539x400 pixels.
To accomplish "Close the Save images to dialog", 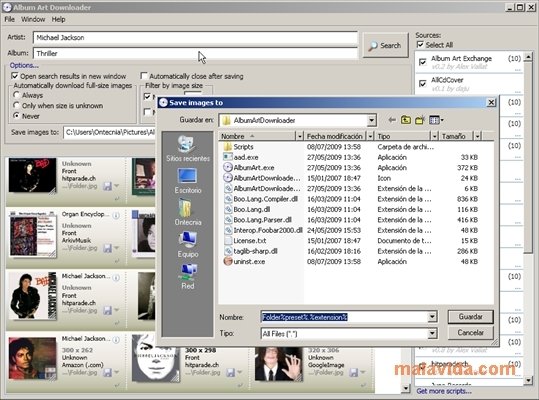I will coord(491,102).
